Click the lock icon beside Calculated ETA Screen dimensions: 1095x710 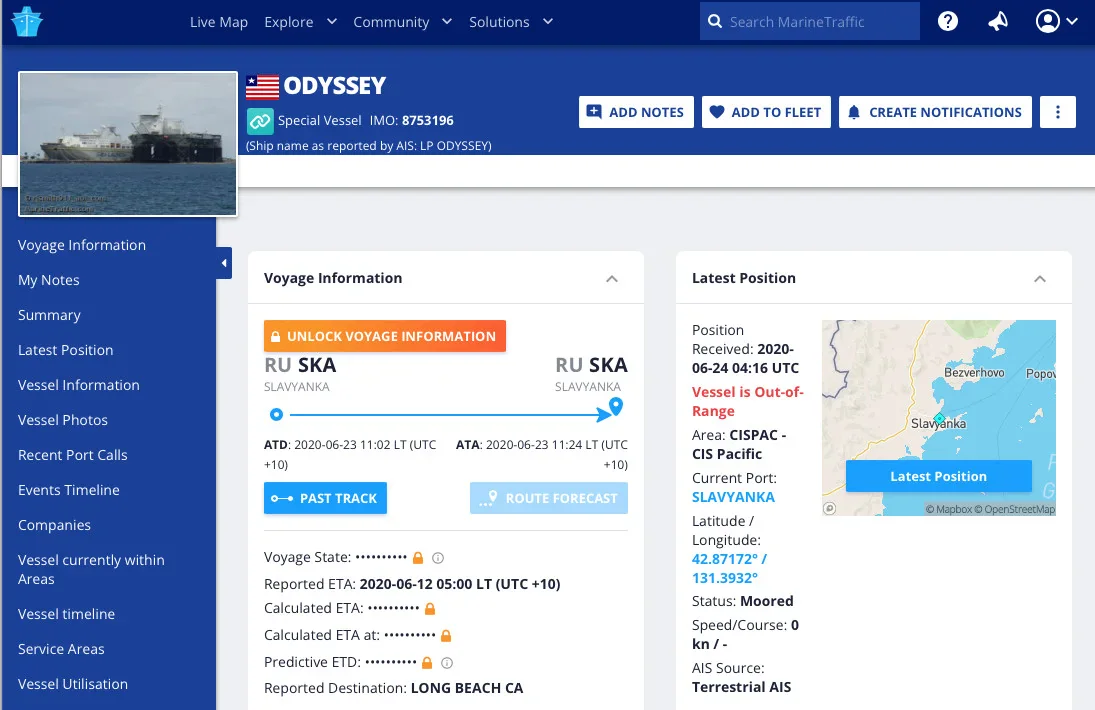[x=430, y=609]
